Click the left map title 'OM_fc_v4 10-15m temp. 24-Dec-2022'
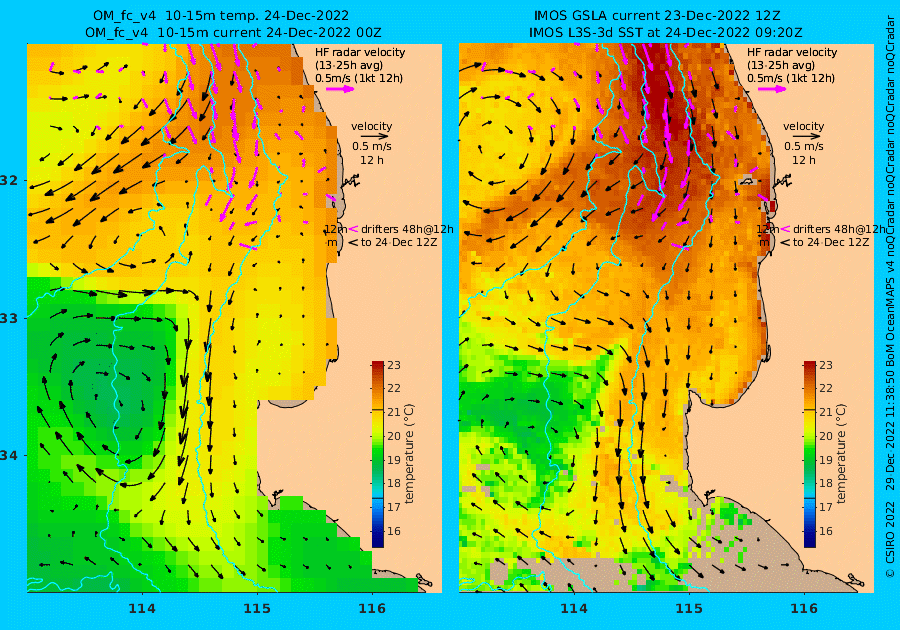This screenshot has height=630, width=900. pos(221,16)
